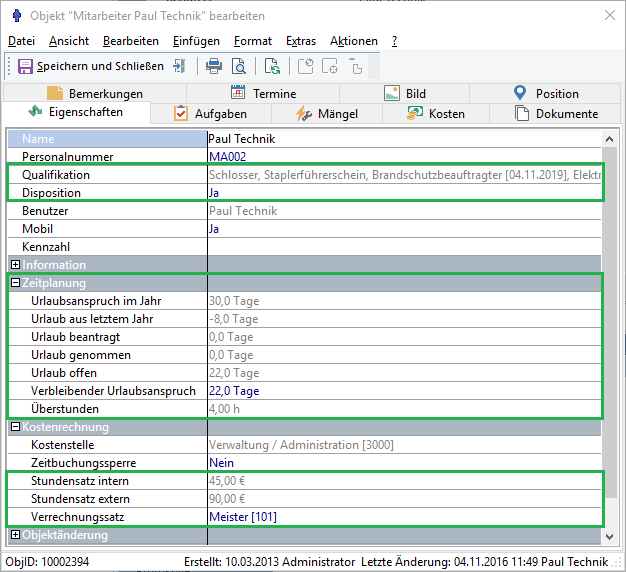
Task: Click the Bild picture icon
Action: (x=392, y=93)
